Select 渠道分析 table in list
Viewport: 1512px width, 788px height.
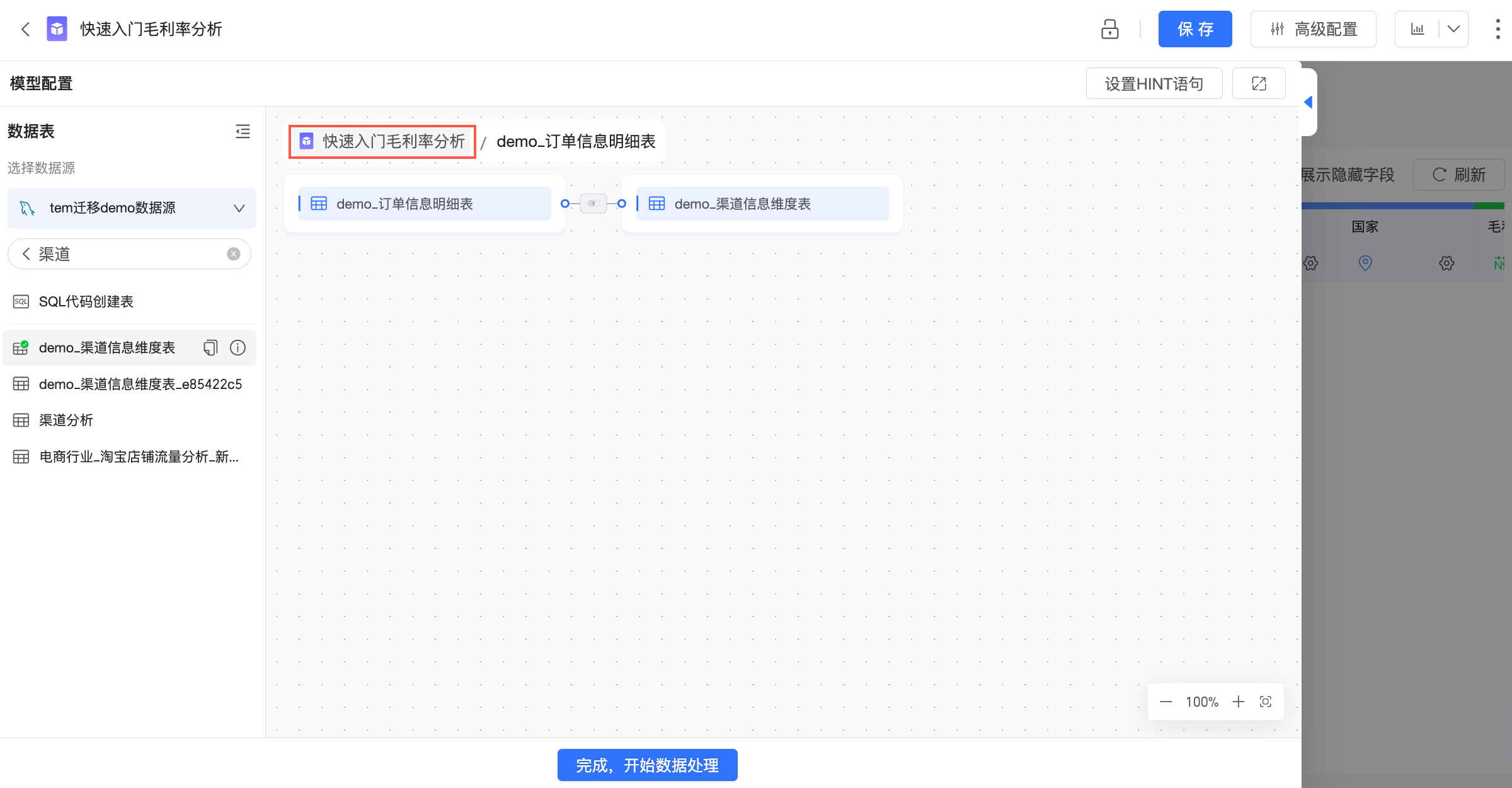tap(66, 420)
